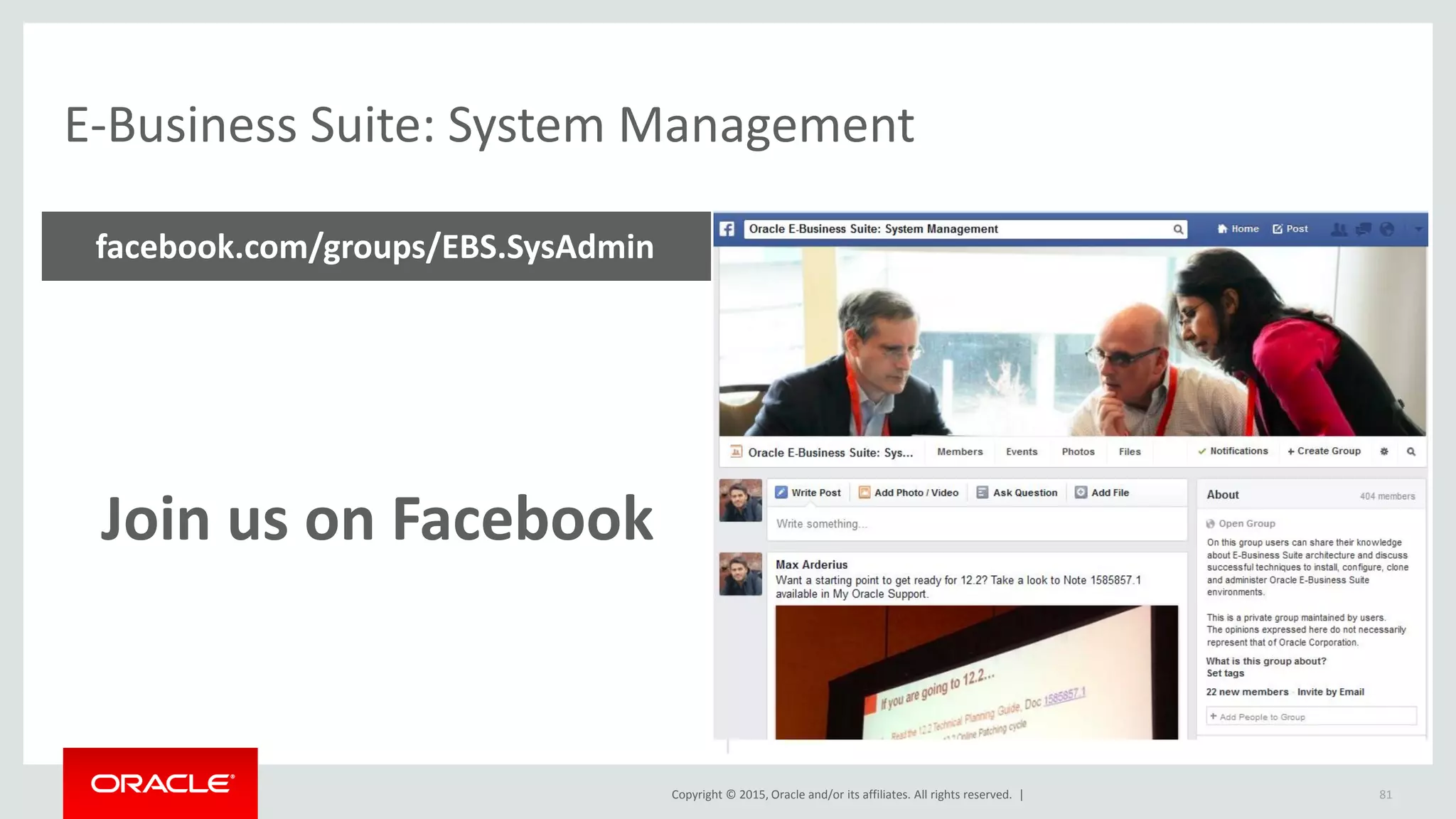Click profile picture beside the post composer
This screenshot has height=819, width=1456.
click(x=740, y=500)
